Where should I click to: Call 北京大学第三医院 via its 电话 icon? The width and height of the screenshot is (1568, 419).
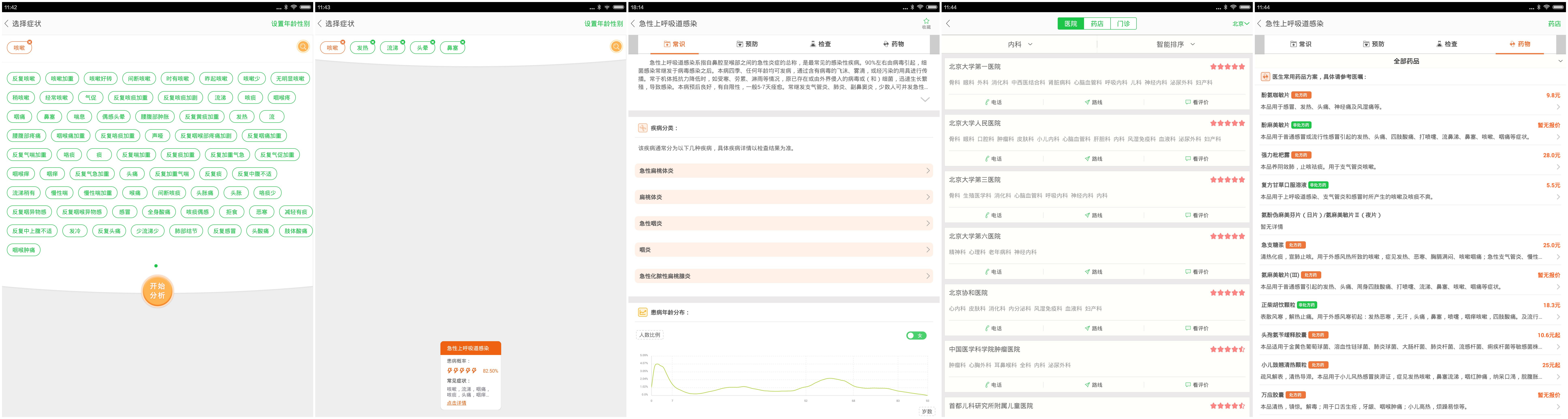[993, 216]
